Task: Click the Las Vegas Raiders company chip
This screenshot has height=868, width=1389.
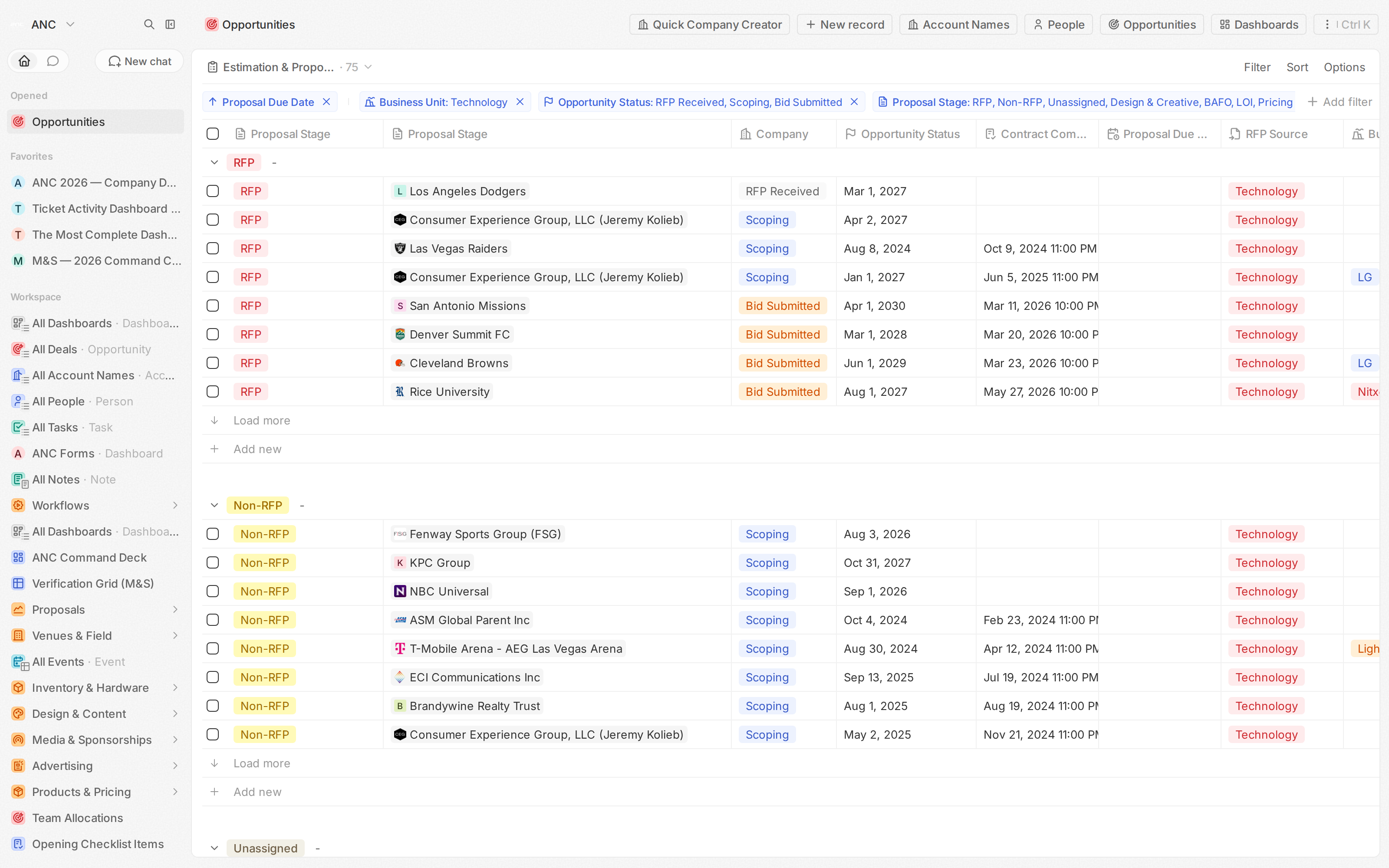Action: (451, 249)
